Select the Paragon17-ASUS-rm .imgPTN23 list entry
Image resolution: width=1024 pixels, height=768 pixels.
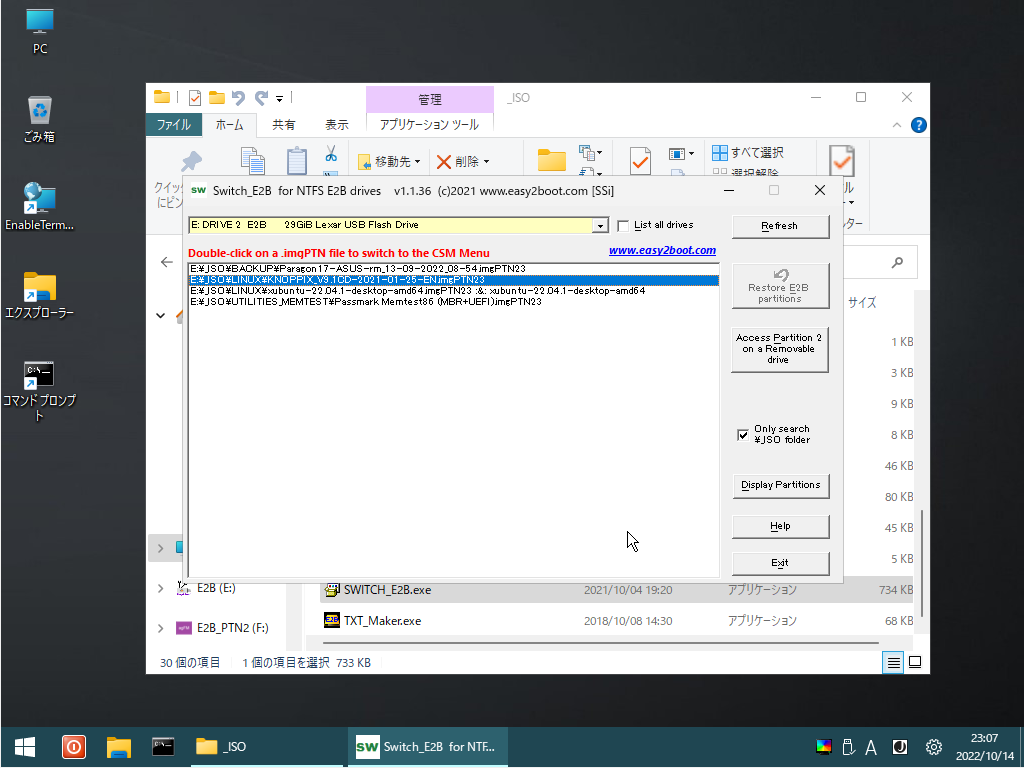pyautogui.click(x=454, y=269)
